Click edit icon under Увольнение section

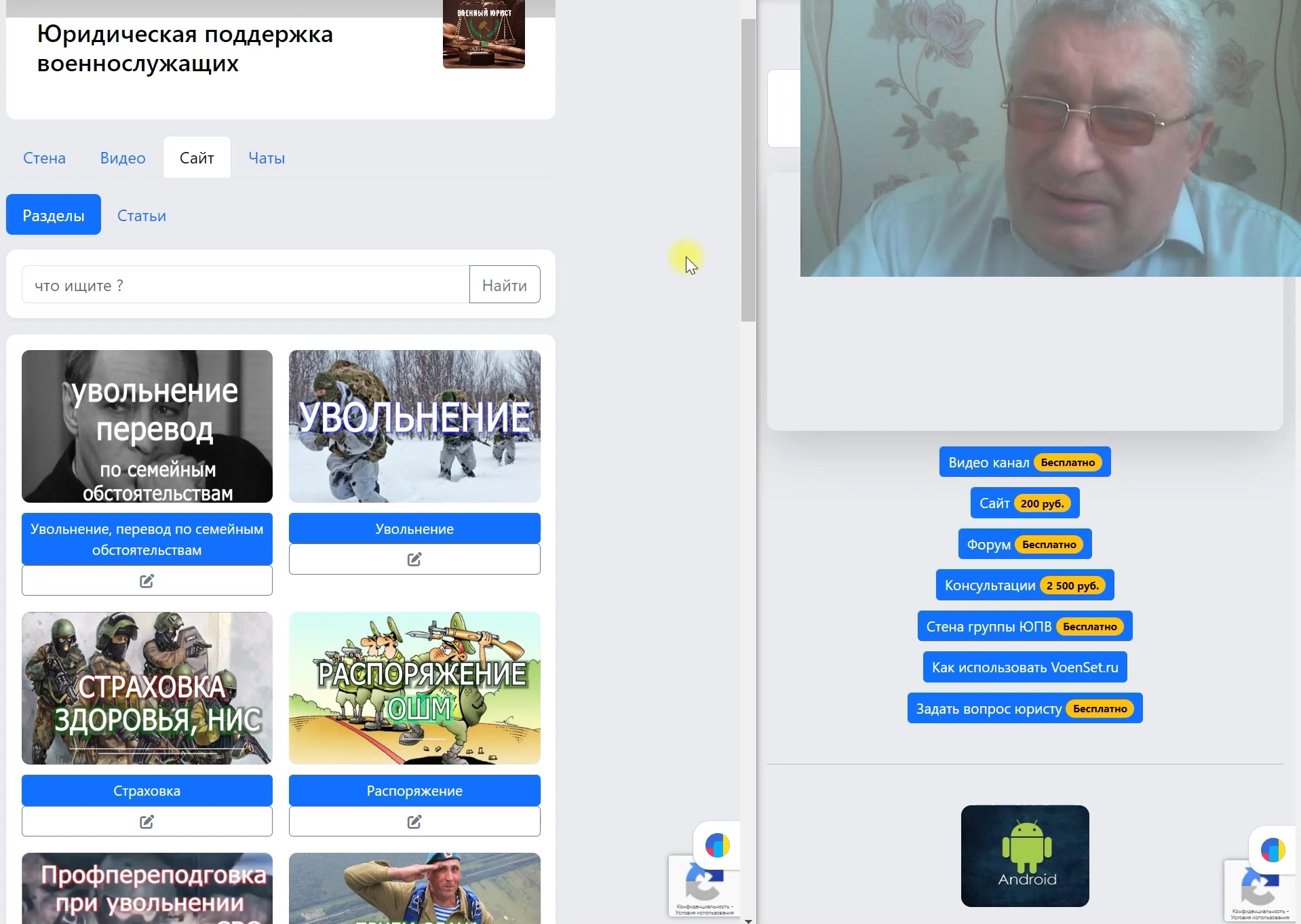414,559
